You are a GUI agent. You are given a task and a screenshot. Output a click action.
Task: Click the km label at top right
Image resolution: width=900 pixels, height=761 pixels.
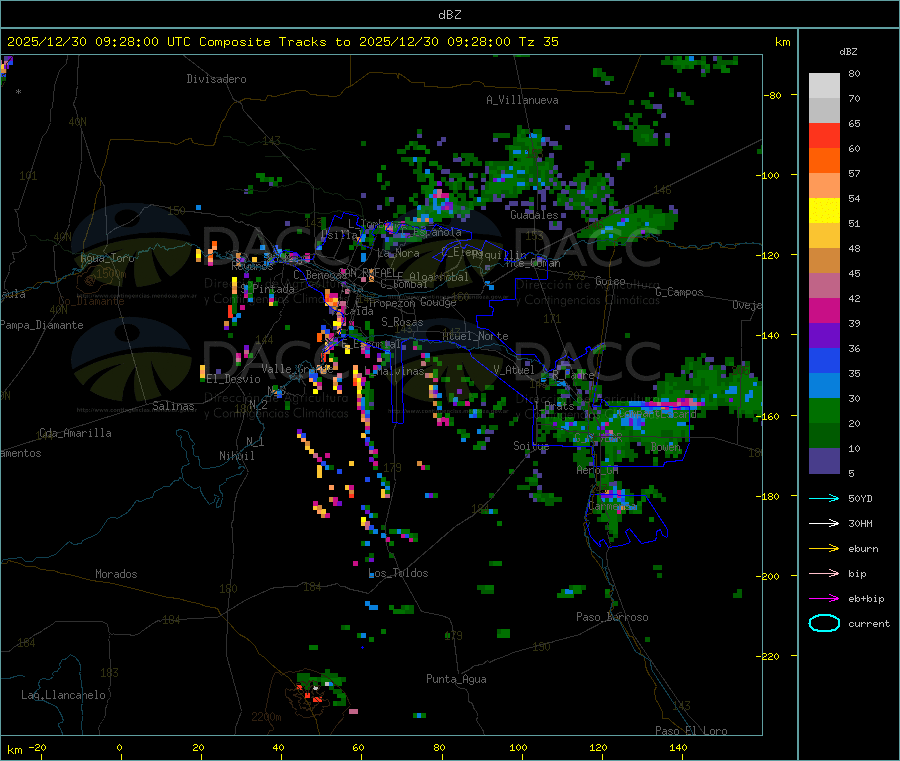[x=782, y=42]
